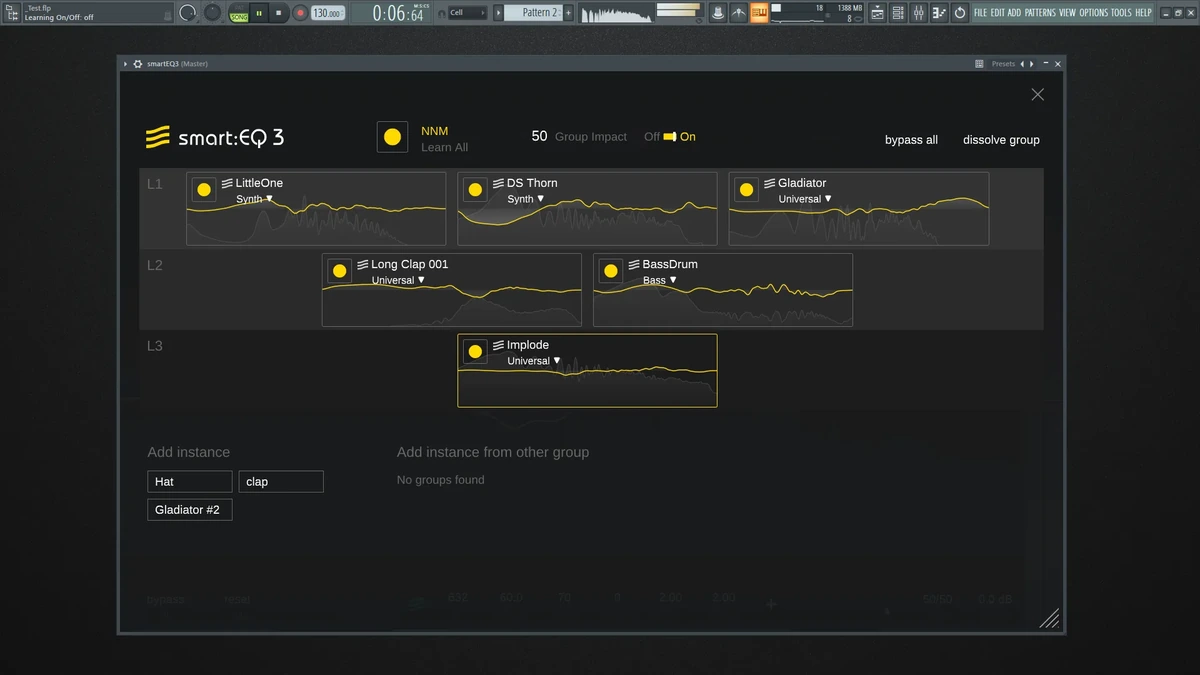This screenshot has width=1200, height=675.
Task: Click the DS Thorn drag handle icon
Action: point(498,183)
